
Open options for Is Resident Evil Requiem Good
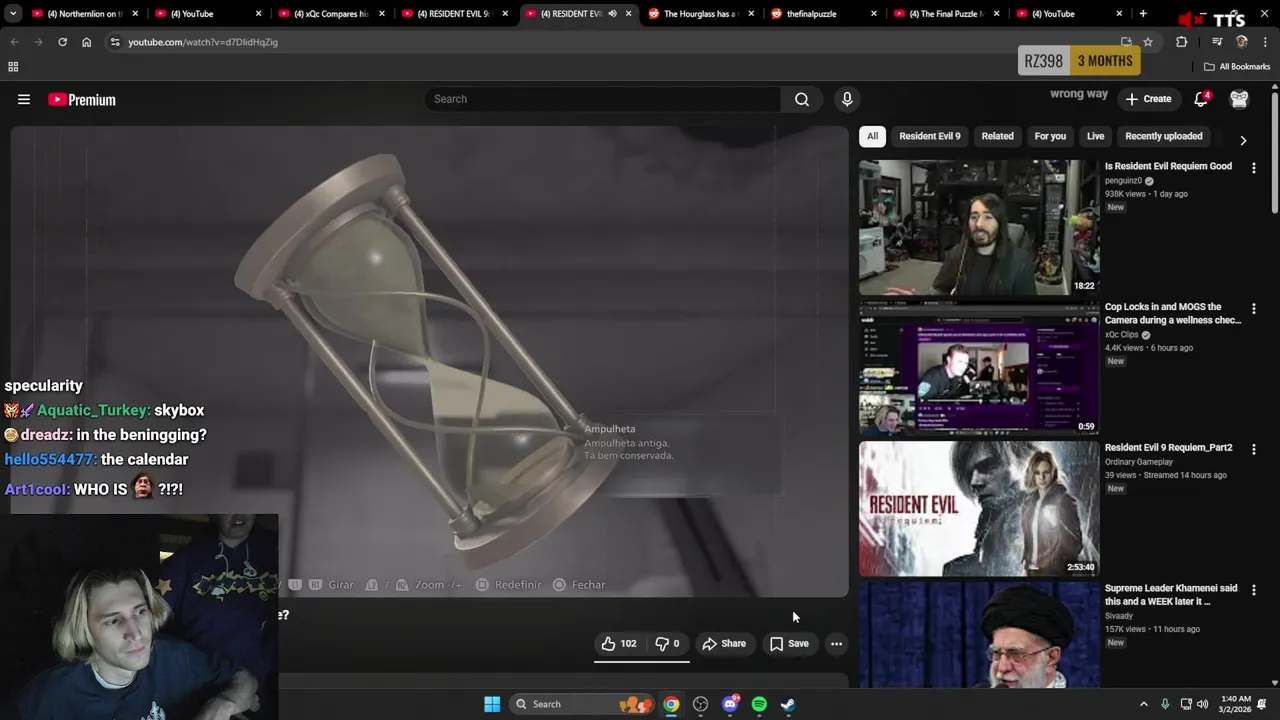click(1253, 168)
